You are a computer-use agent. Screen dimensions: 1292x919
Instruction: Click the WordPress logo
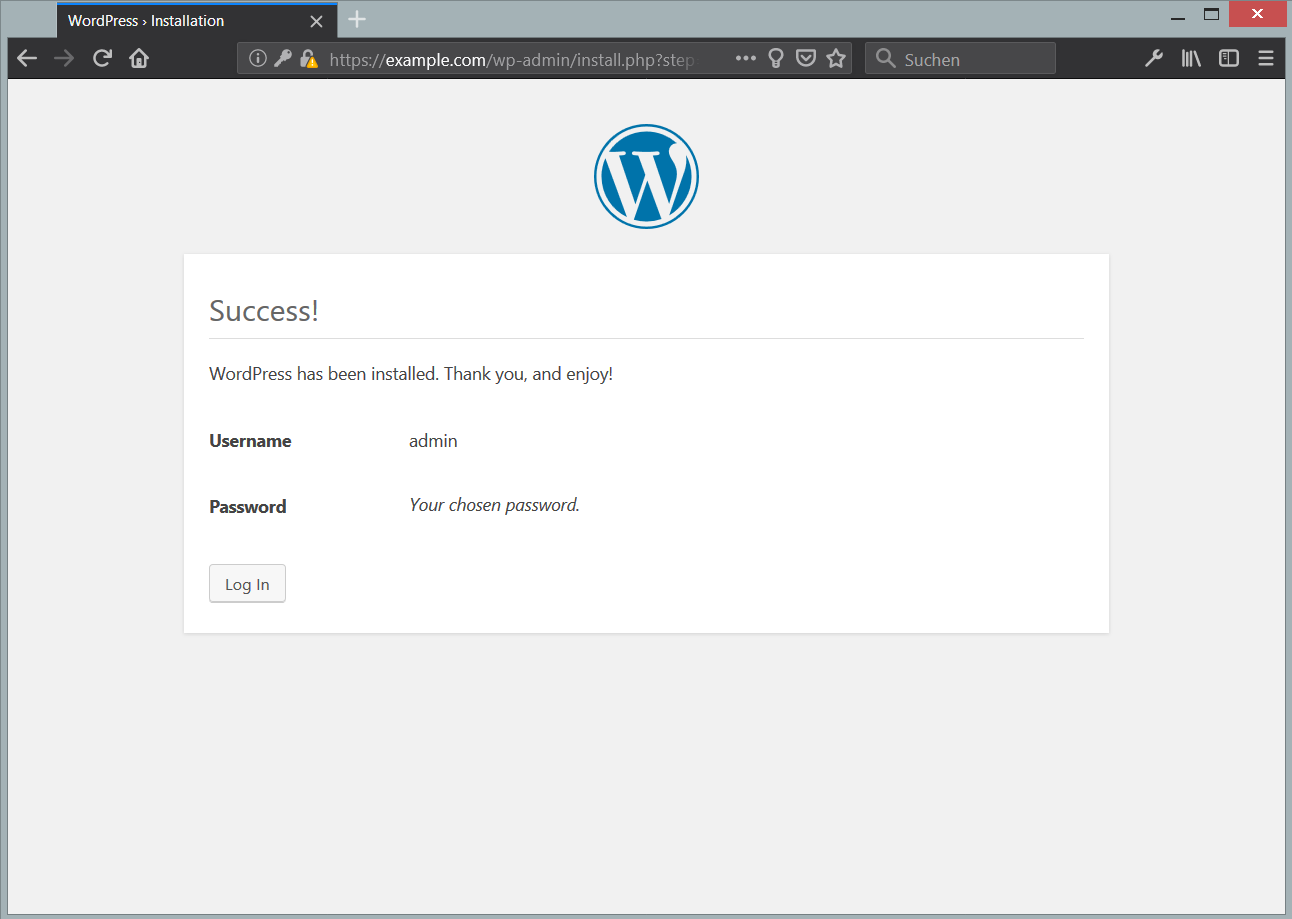646,176
